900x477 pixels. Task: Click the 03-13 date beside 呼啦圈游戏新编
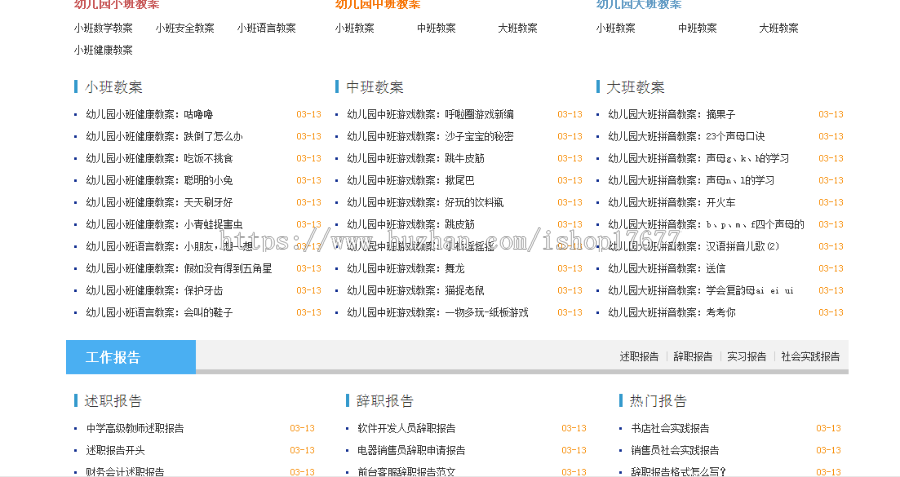570,114
